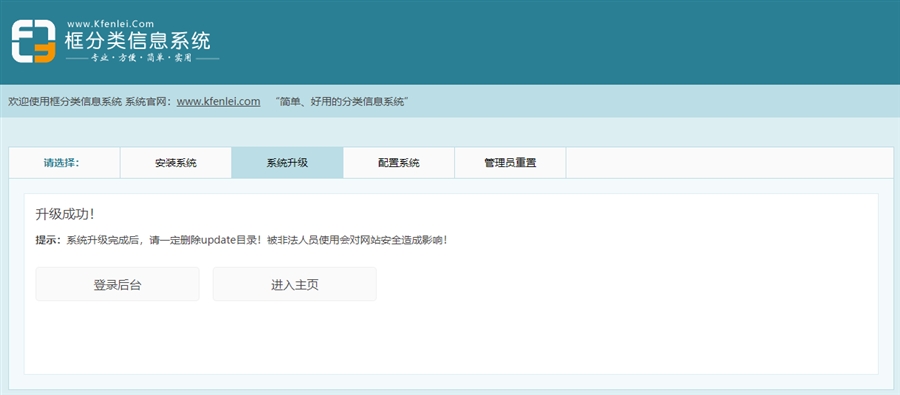This screenshot has height=395, width=900.
Task: Switch to the 安装系统 tab
Action: (176, 163)
